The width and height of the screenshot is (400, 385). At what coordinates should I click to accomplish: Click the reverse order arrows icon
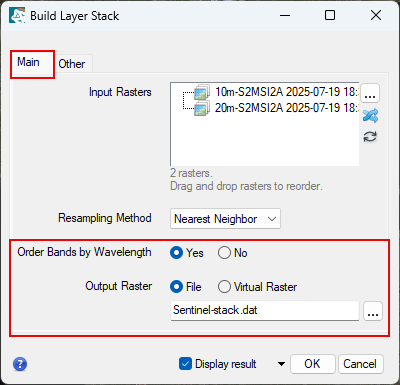pyautogui.click(x=370, y=137)
